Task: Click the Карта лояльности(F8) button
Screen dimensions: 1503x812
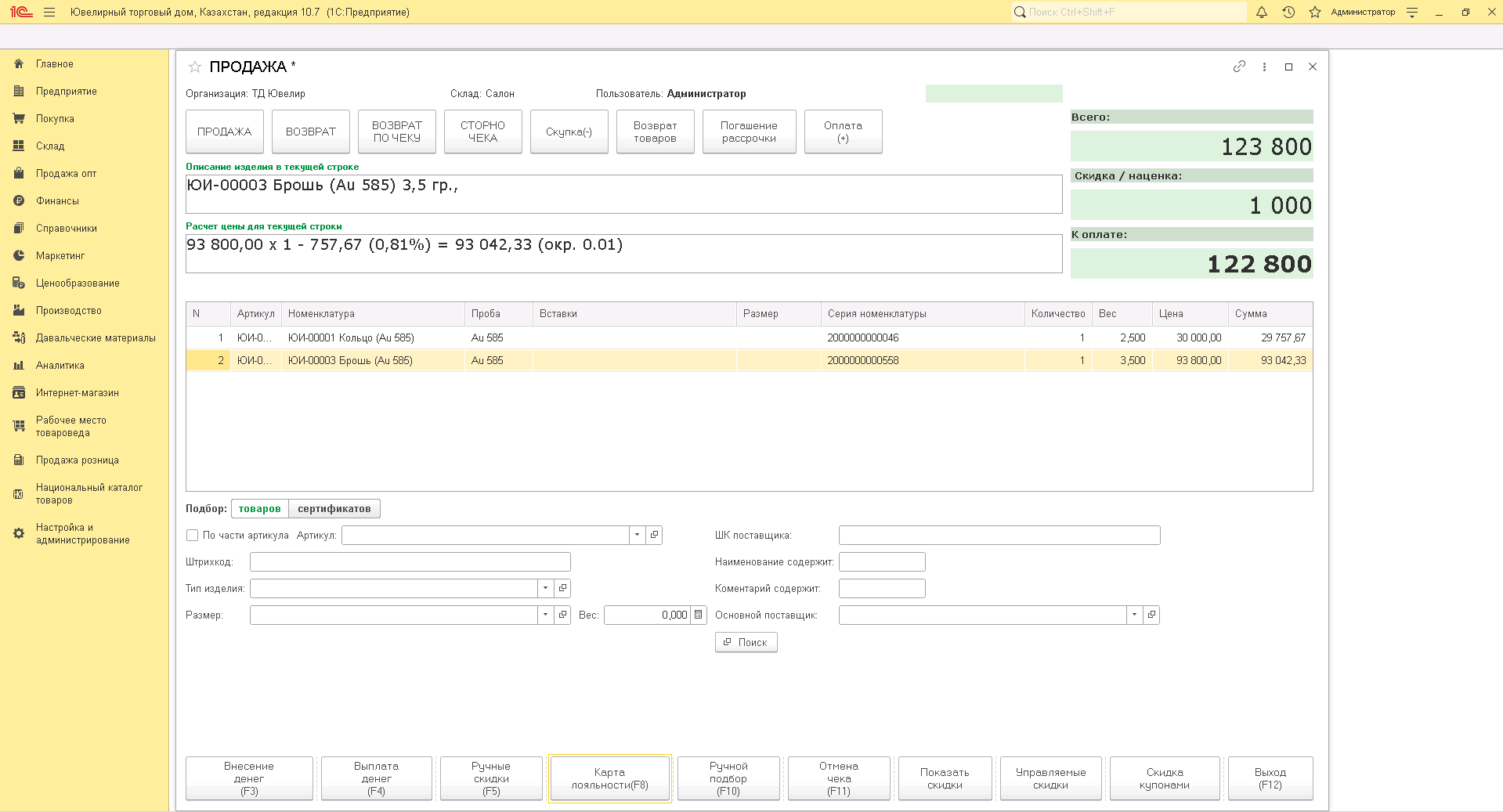Action: pos(610,778)
